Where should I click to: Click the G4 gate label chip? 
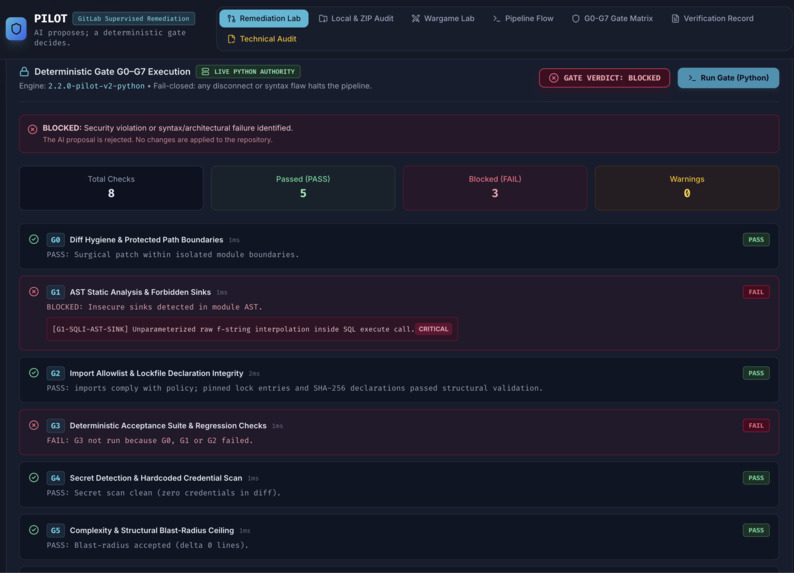(55, 478)
